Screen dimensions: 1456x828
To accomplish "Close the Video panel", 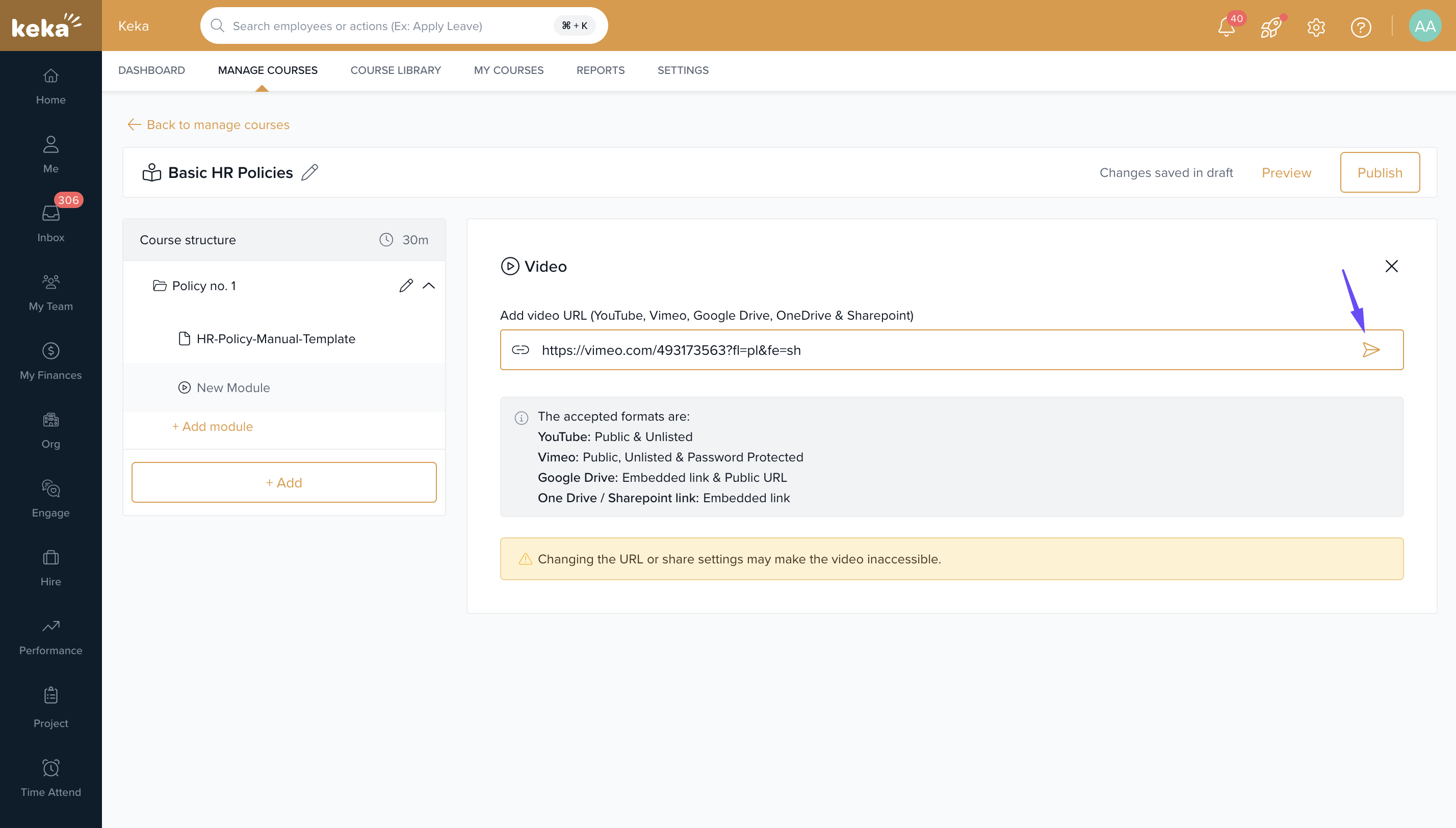I will (1391, 266).
